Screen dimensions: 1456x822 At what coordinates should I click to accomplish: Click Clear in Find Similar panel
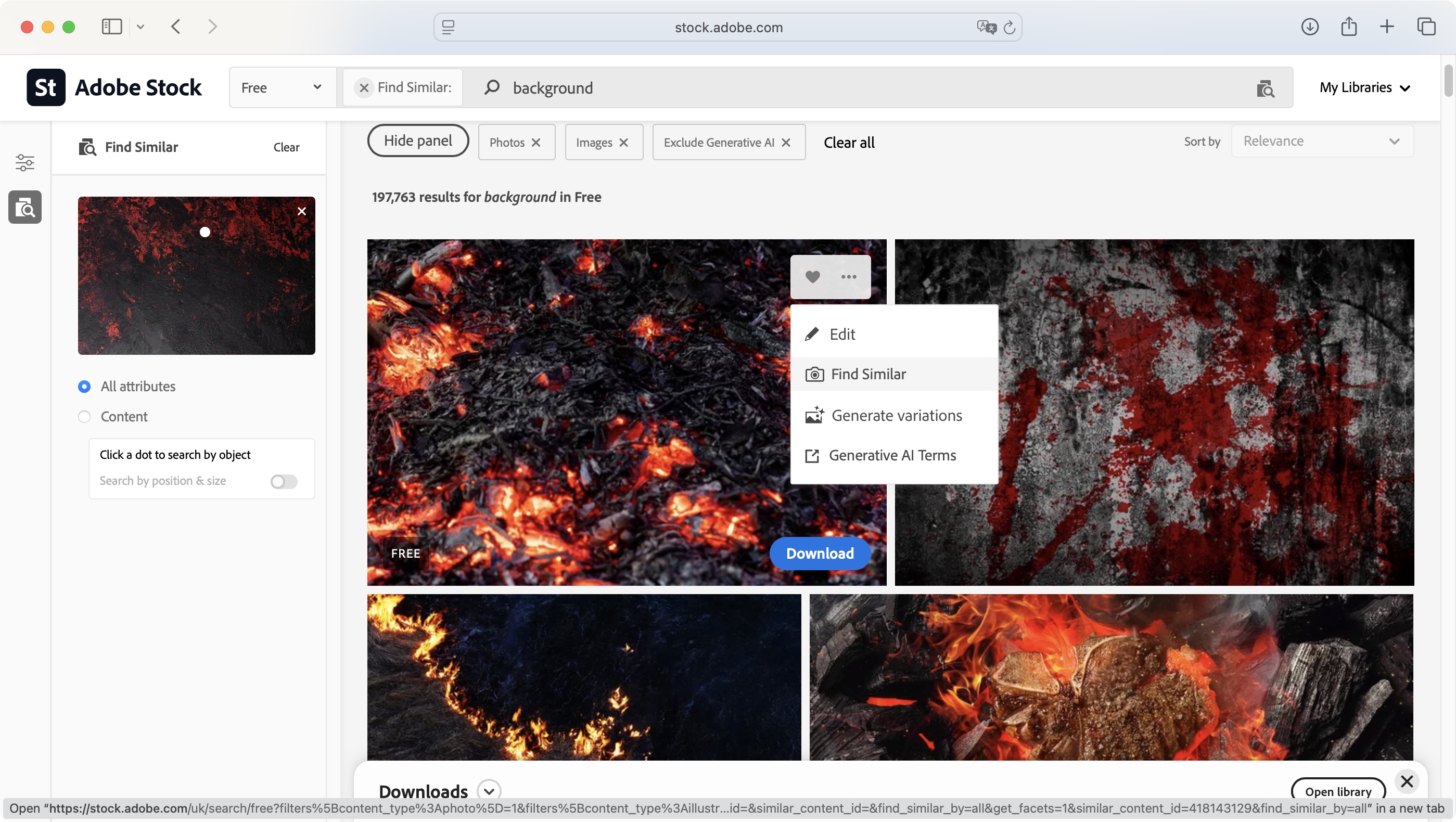pyautogui.click(x=286, y=147)
